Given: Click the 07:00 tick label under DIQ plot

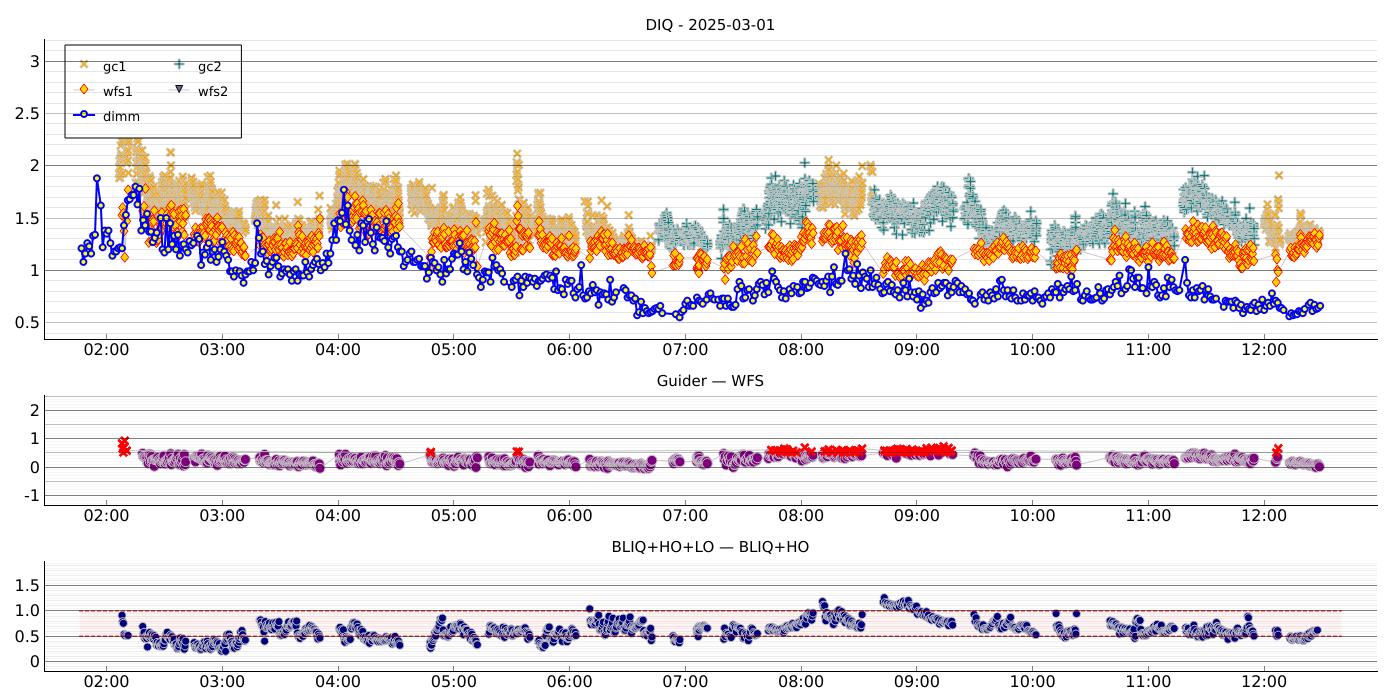Looking at the screenshot, I should tap(685, 350).
